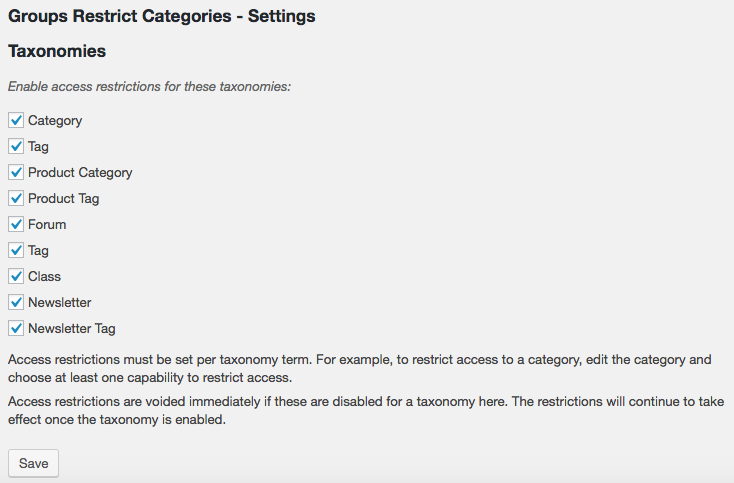Click the Class label text
Image resolution: width=734 pixels, height=483 pixels.
coord(44,276)
